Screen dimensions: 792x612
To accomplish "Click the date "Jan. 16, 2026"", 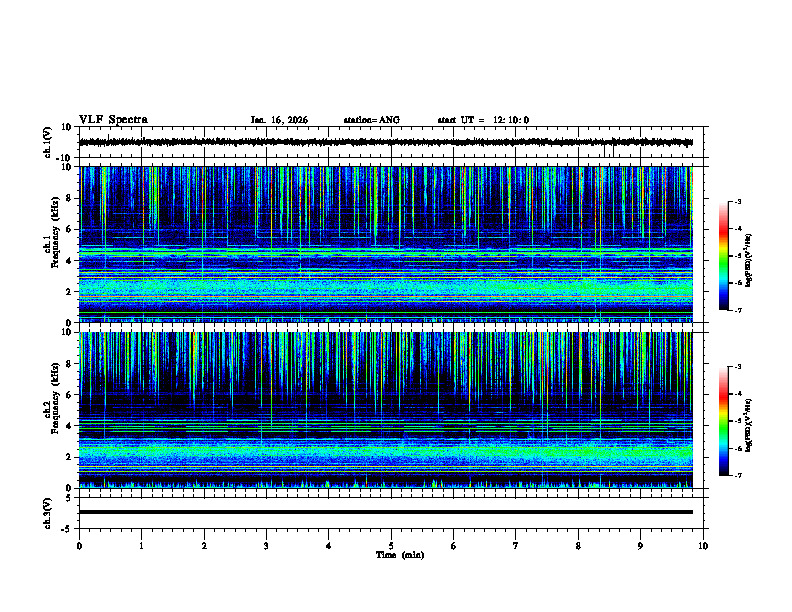I will pyautogui.click(x=279, y=120).
